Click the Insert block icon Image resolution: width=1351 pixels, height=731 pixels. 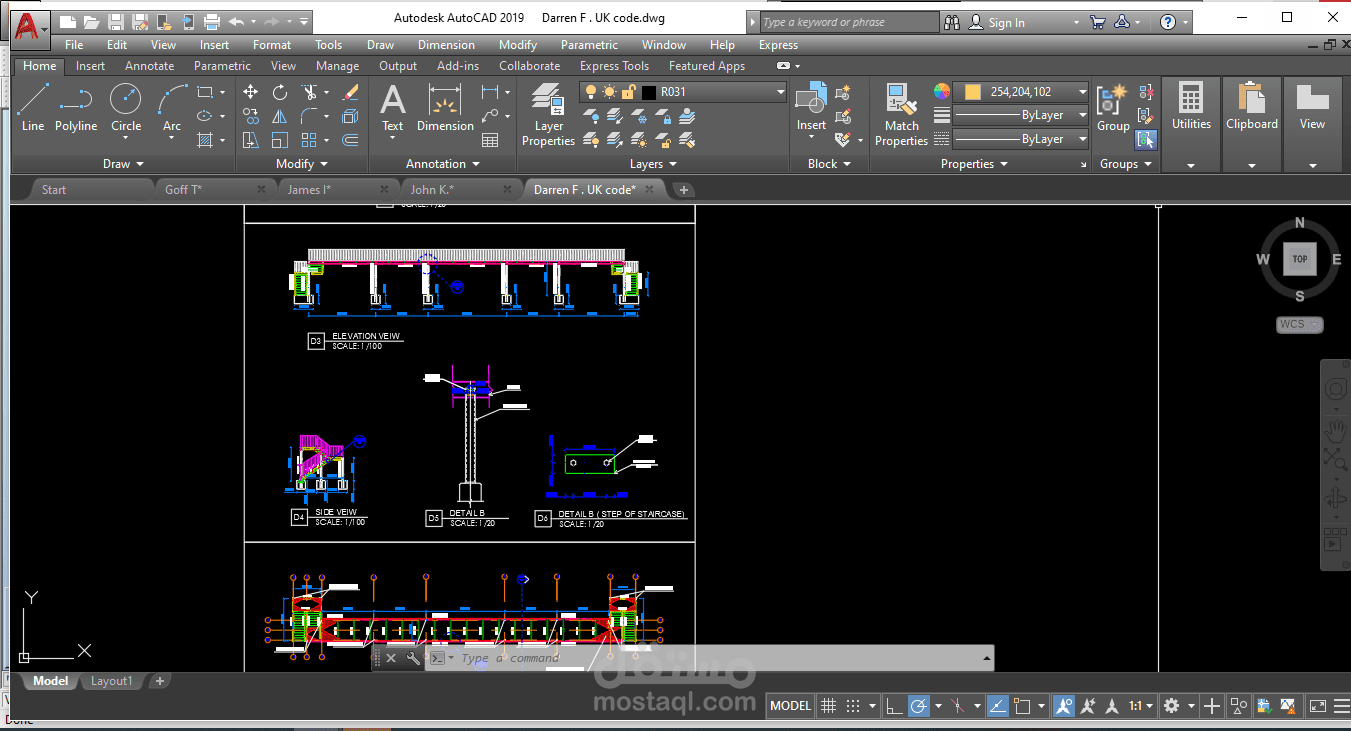point(811,108)
